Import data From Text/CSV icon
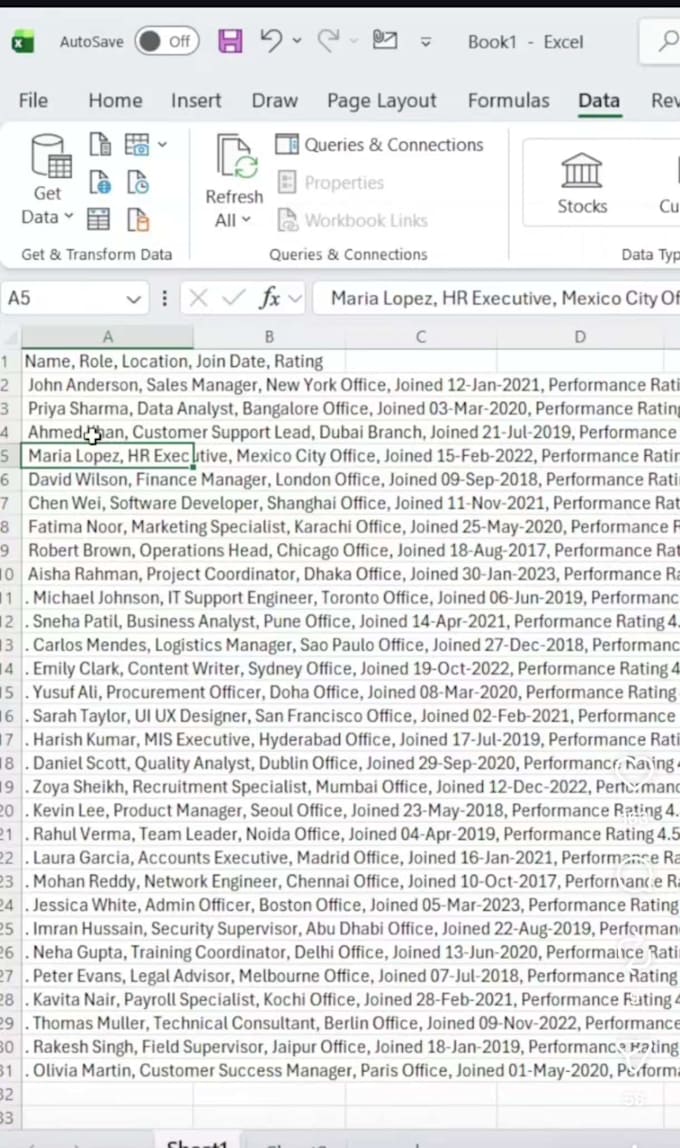This screenshot has height=1148, width=680. (100, 144)
